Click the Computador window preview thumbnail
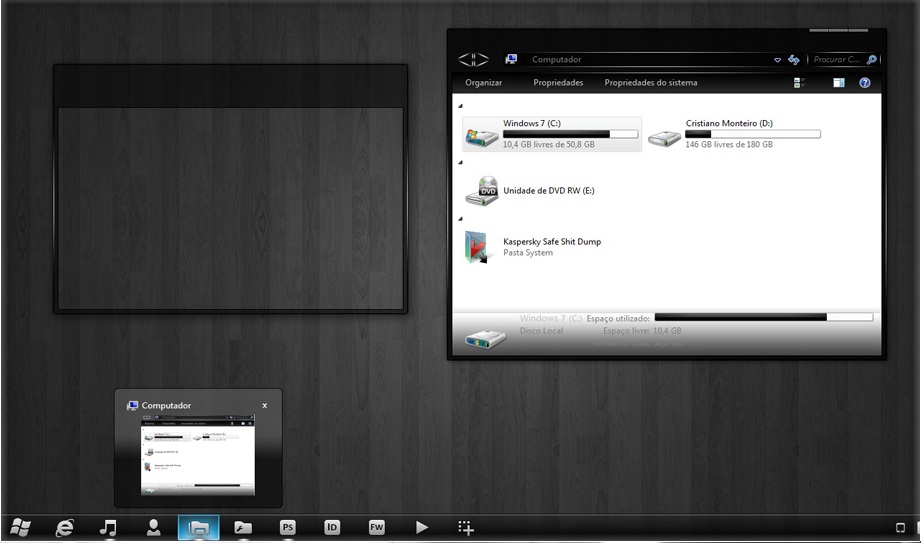Image resolution: width=921 pixels, height=543 pixels. [x=198, y=455]
